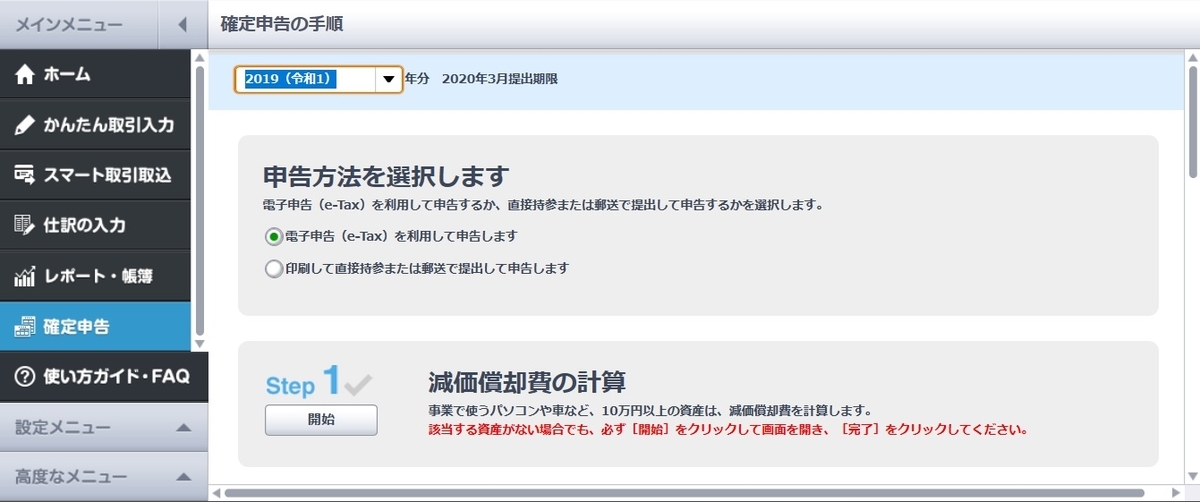Open かんたん取引入力 menu item
This screenshot has height=502, width=1200.
pyautogui.click(x=95, y=125)
